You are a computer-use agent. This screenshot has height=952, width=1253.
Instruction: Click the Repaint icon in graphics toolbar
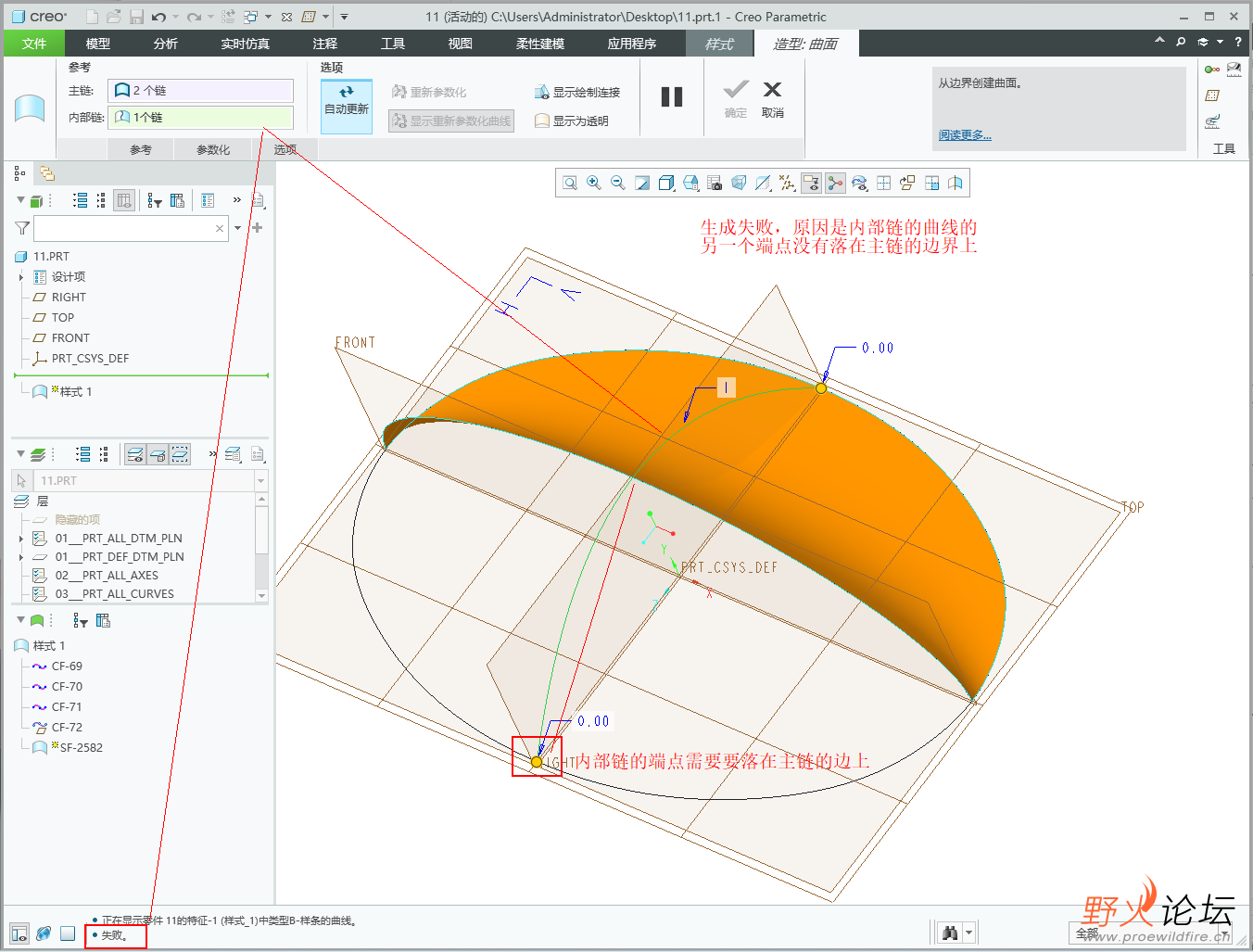[642, 184]
